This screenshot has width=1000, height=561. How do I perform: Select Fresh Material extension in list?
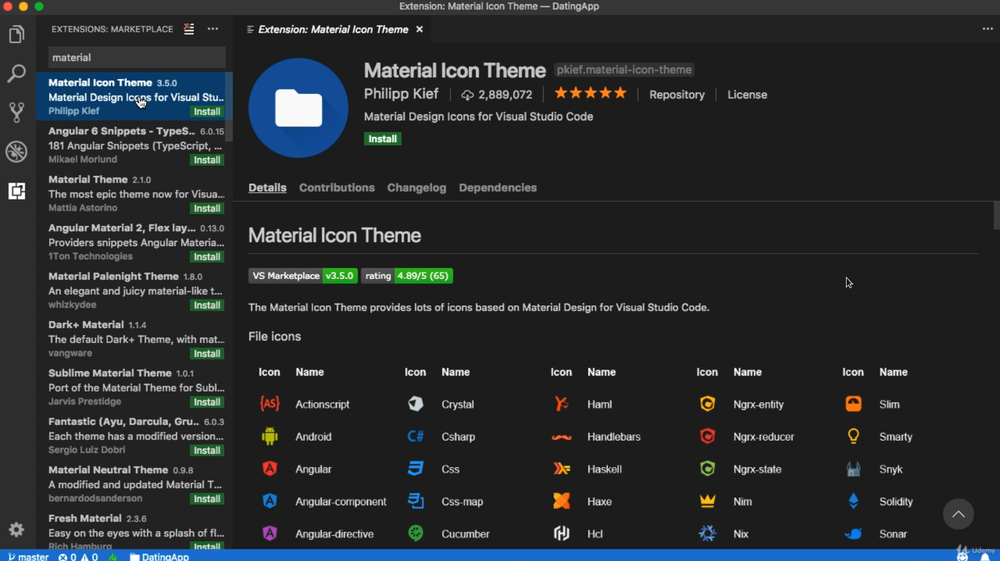pyautogui.click(x=136, y=530)
